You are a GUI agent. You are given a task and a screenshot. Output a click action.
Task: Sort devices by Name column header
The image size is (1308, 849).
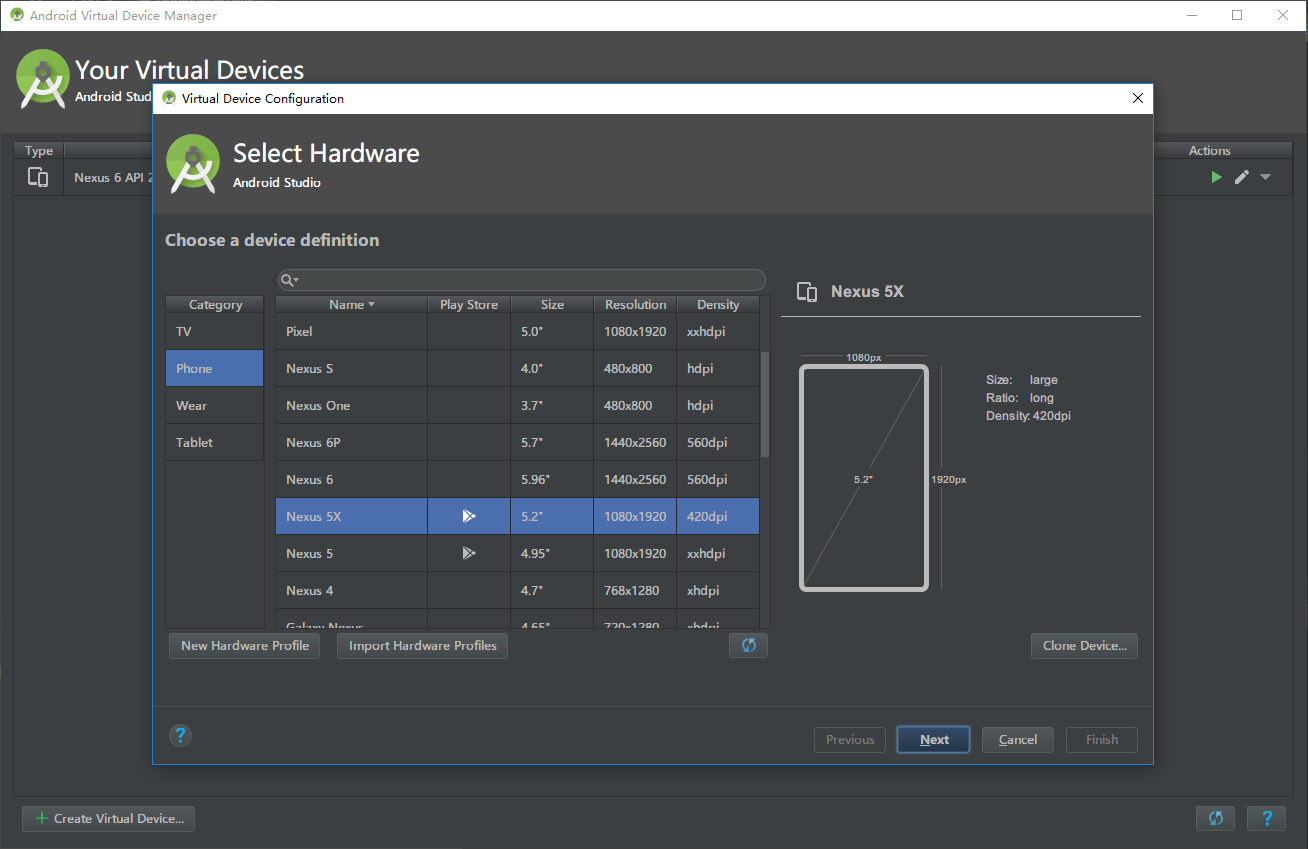pos(351,304)
